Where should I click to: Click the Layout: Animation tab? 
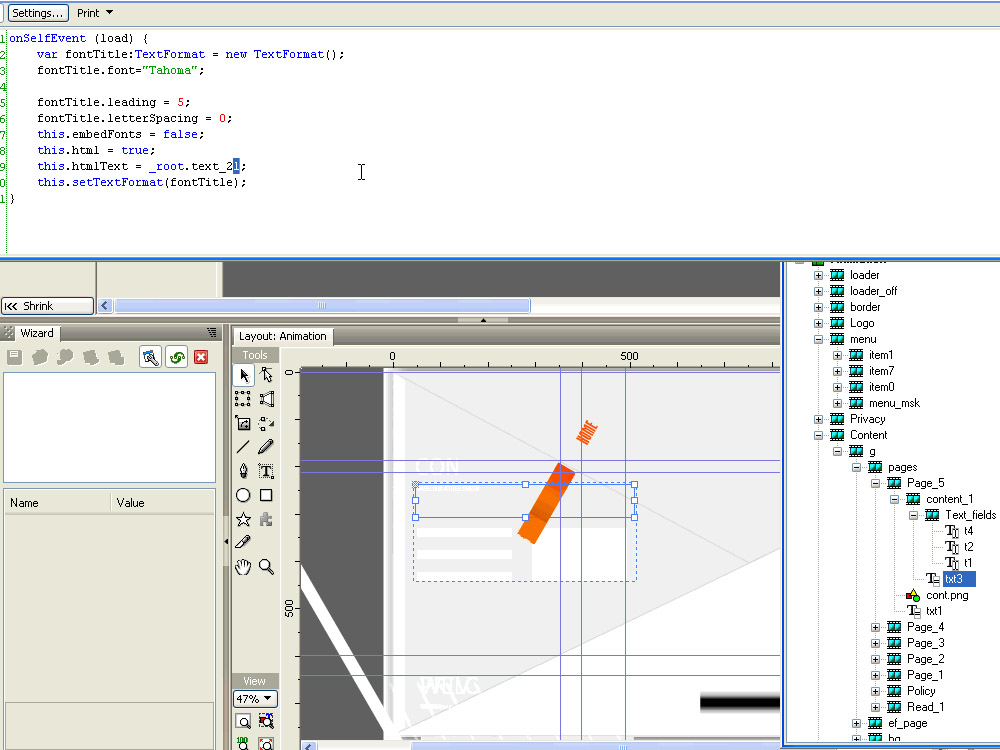coord(282,336)
